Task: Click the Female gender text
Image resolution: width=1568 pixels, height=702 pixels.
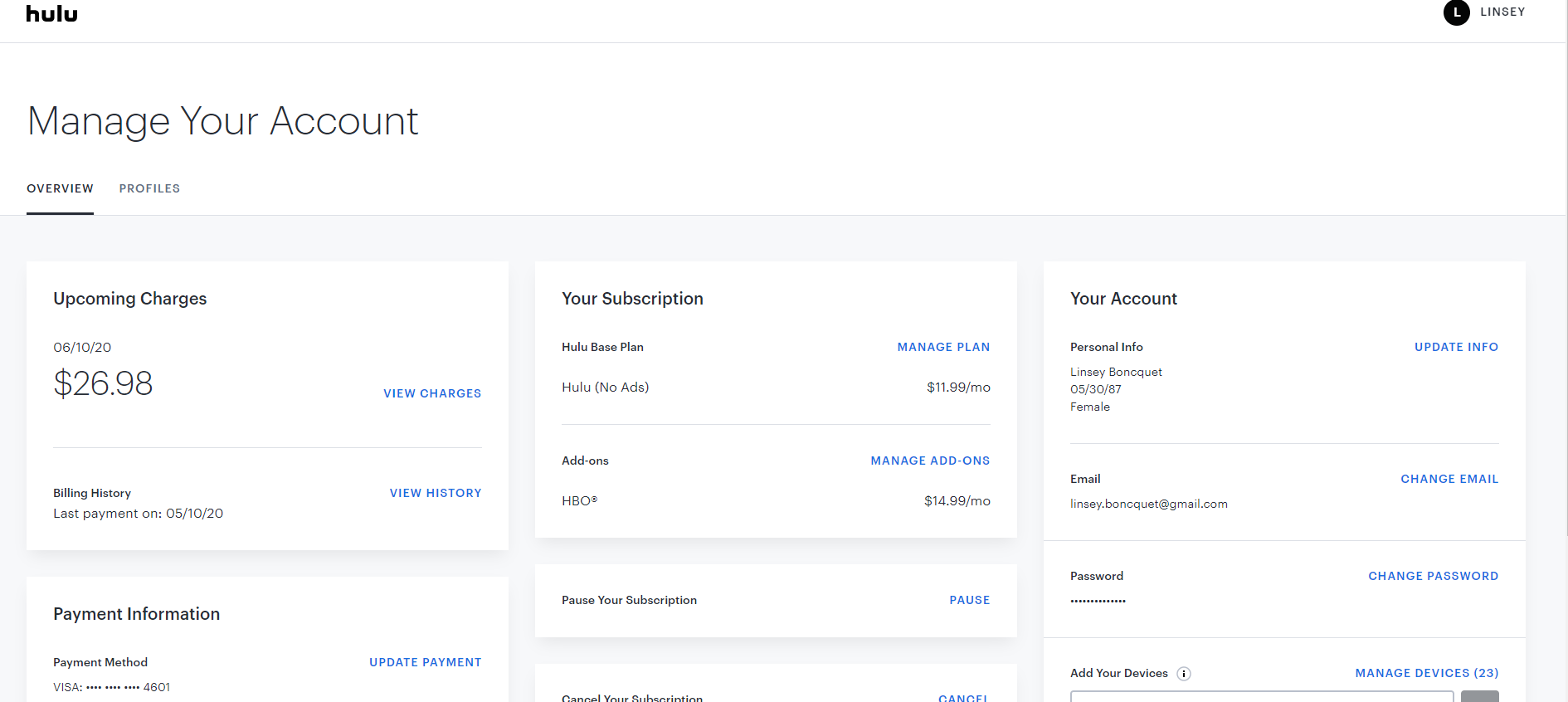Action: click(x=1090, y=407)
